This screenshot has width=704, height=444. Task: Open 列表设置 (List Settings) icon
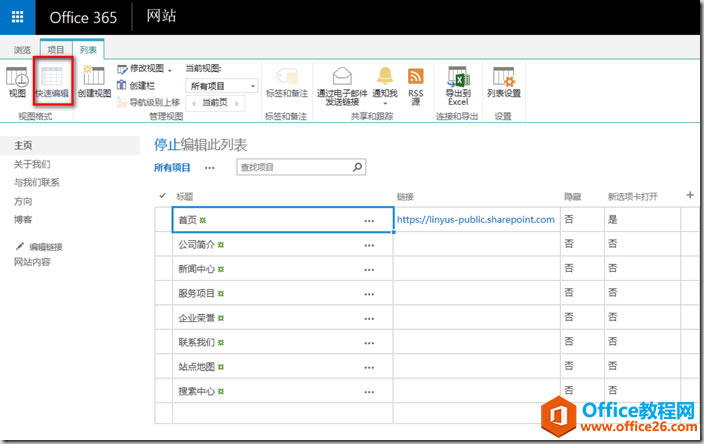tap(503, 81)
